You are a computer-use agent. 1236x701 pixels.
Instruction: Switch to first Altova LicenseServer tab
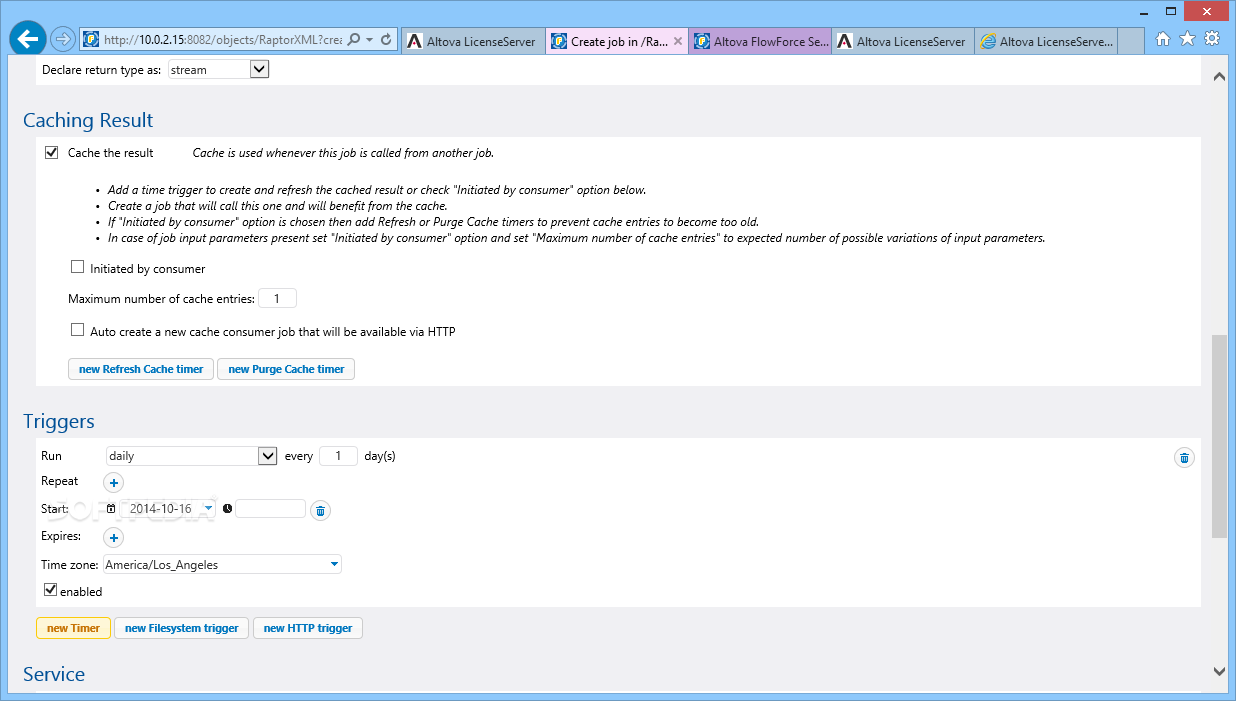(x=472, y=41)
